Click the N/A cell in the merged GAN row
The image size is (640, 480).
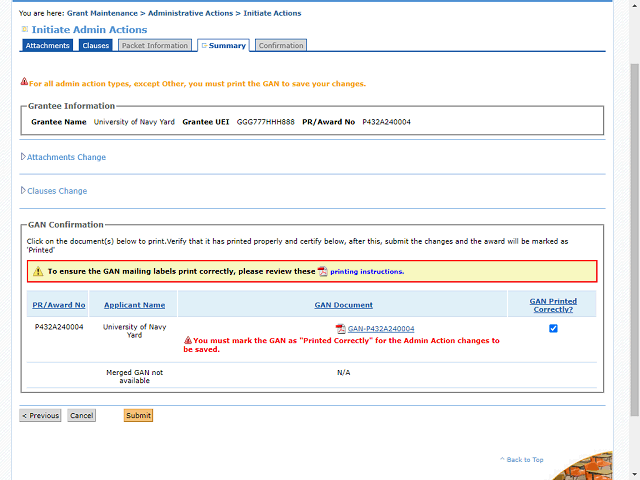click(343, 373)
